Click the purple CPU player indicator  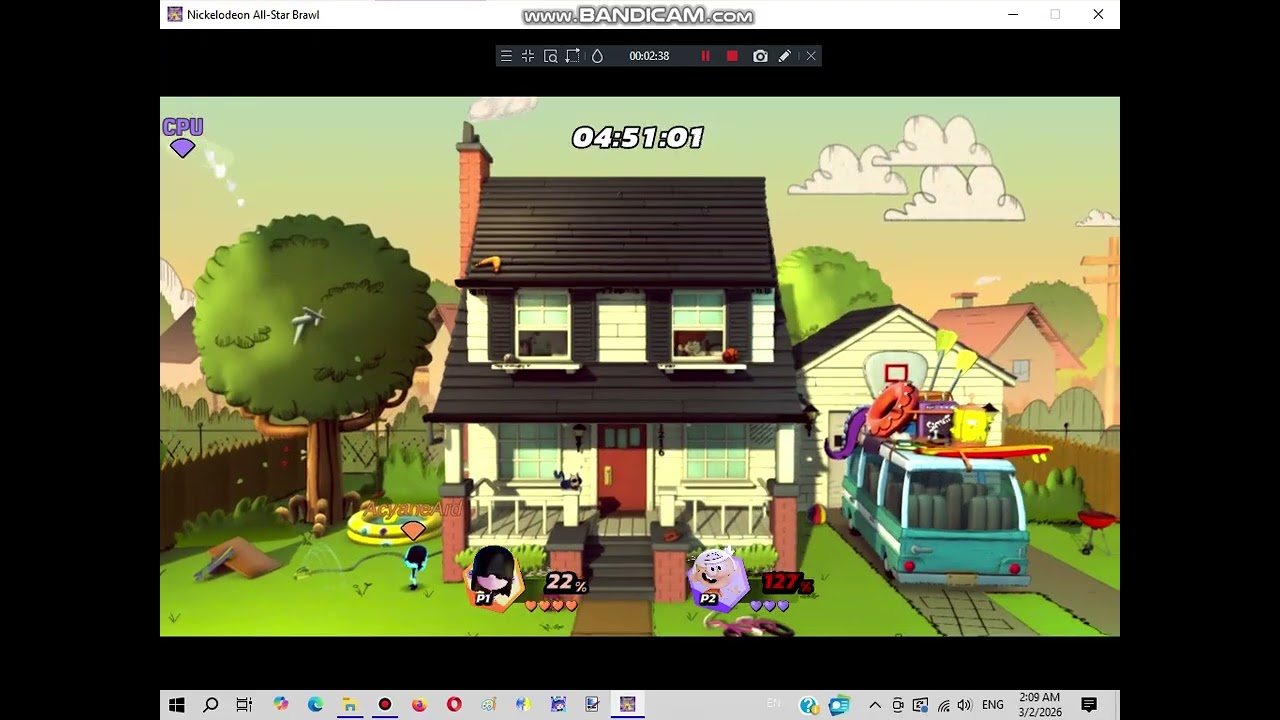(183, 137)
